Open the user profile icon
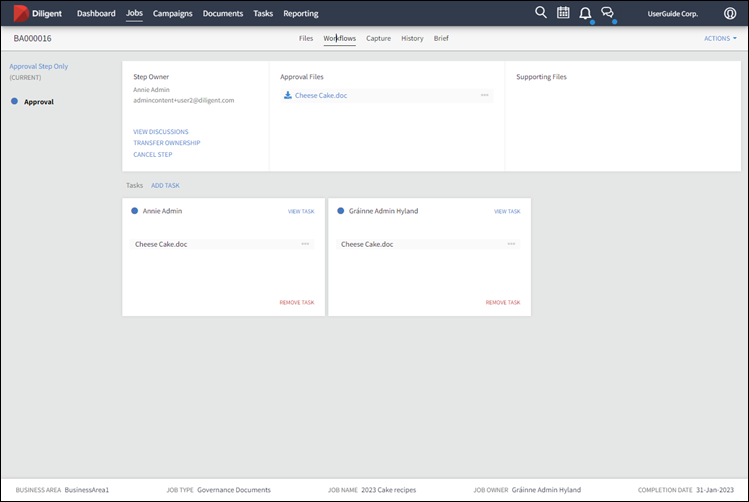Viewport: 749px width, 502px height. (x=730, y=14)
